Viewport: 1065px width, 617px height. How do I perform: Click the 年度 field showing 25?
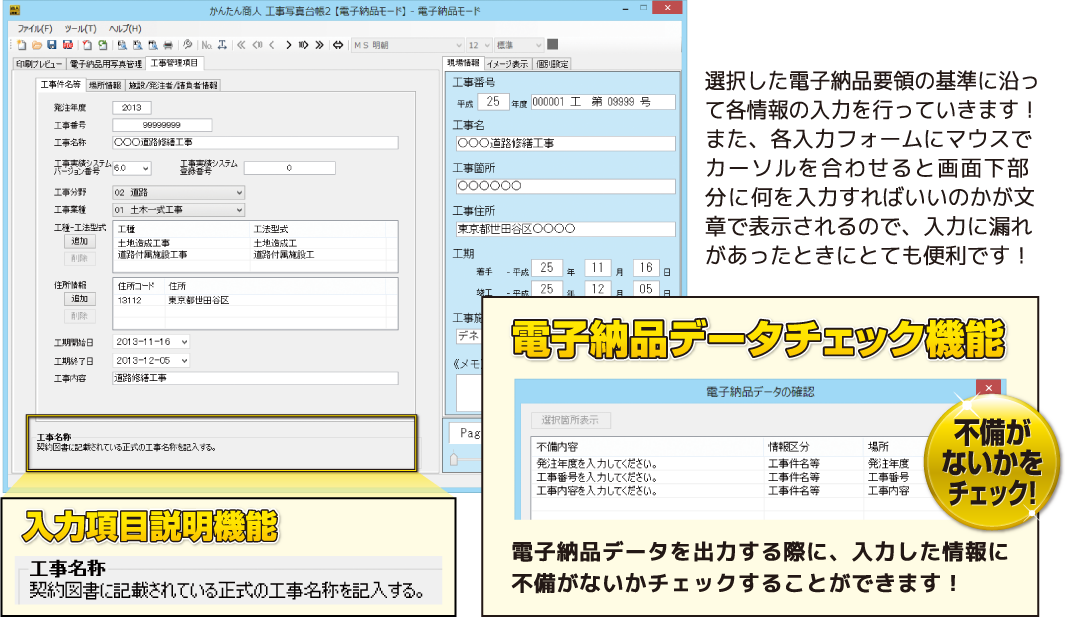tap(493, 102)
